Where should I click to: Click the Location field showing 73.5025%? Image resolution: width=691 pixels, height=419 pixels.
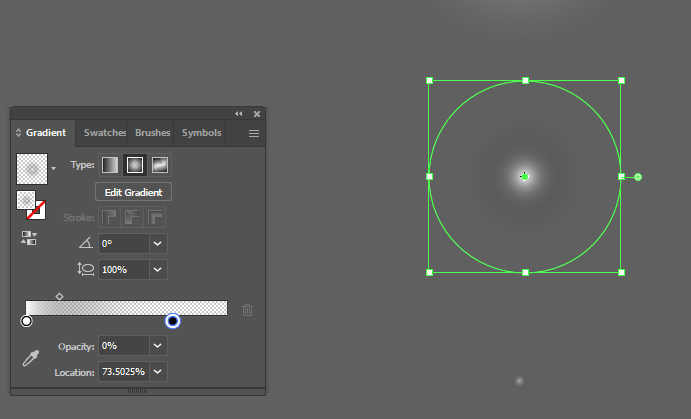(x=124, y=372)
